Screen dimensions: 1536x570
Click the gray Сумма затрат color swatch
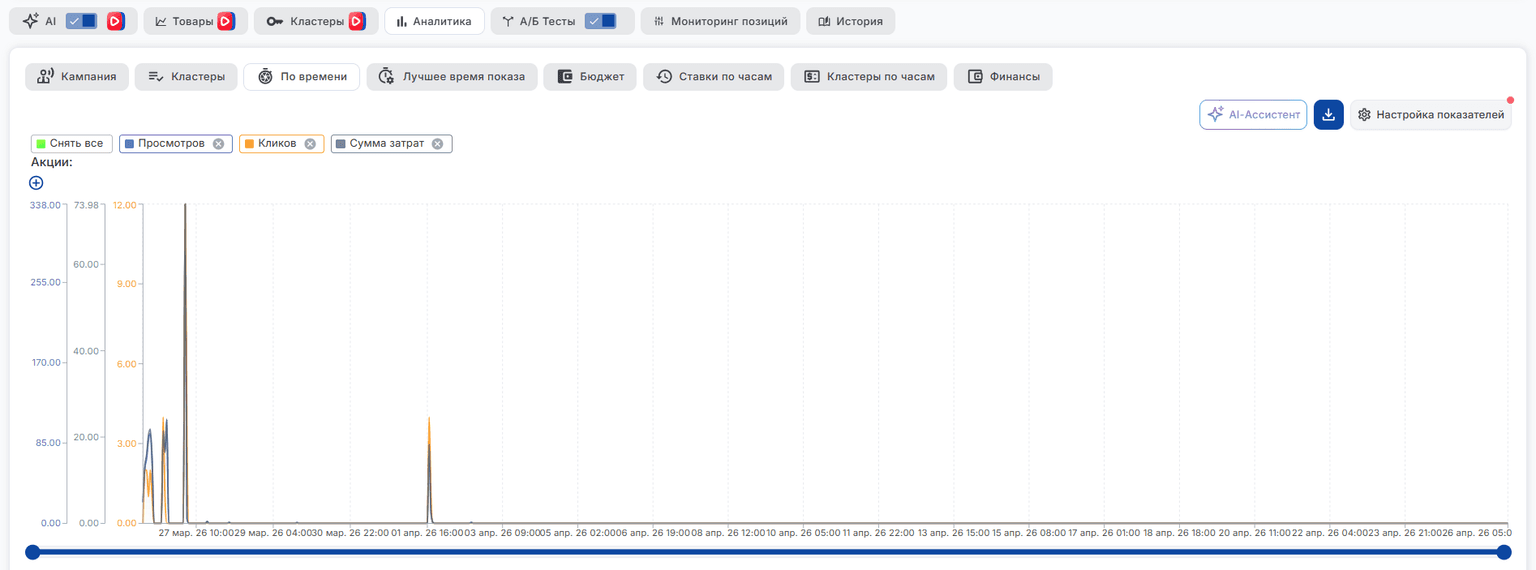[341, 144]
